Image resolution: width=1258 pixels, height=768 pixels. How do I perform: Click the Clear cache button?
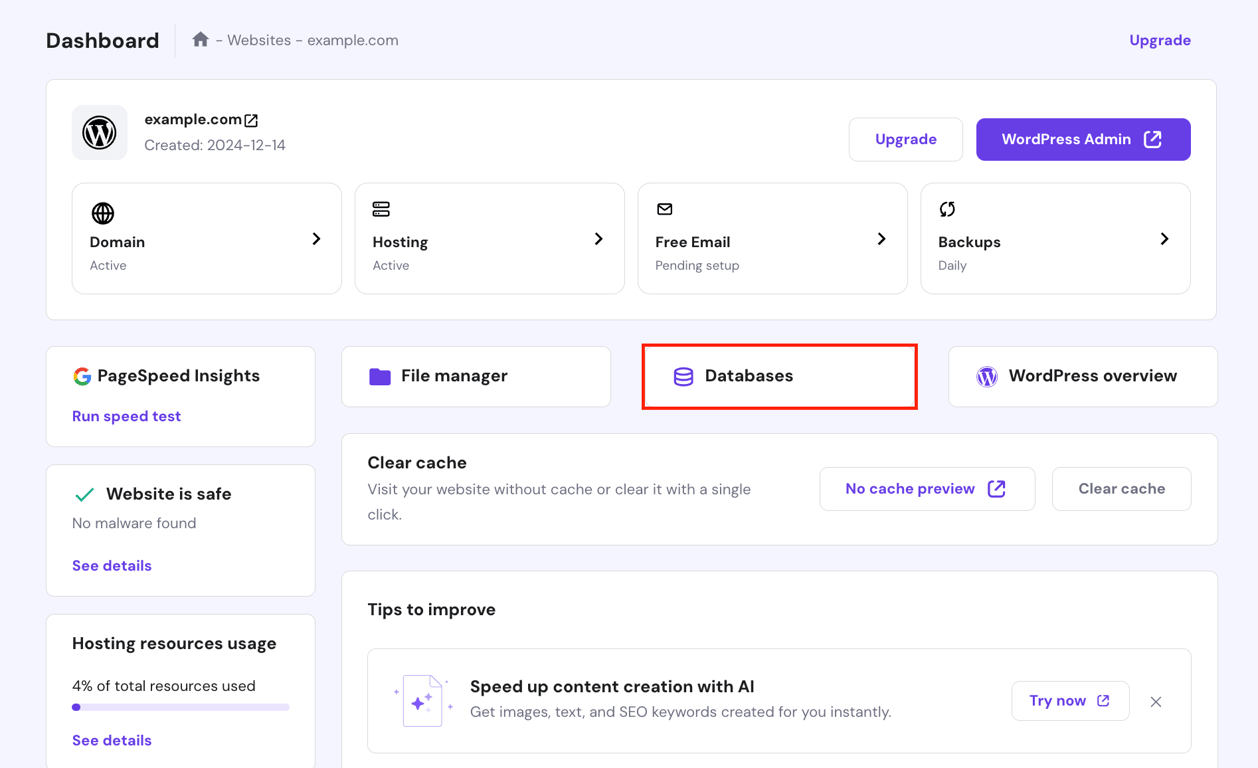(x=1121, y=488)
